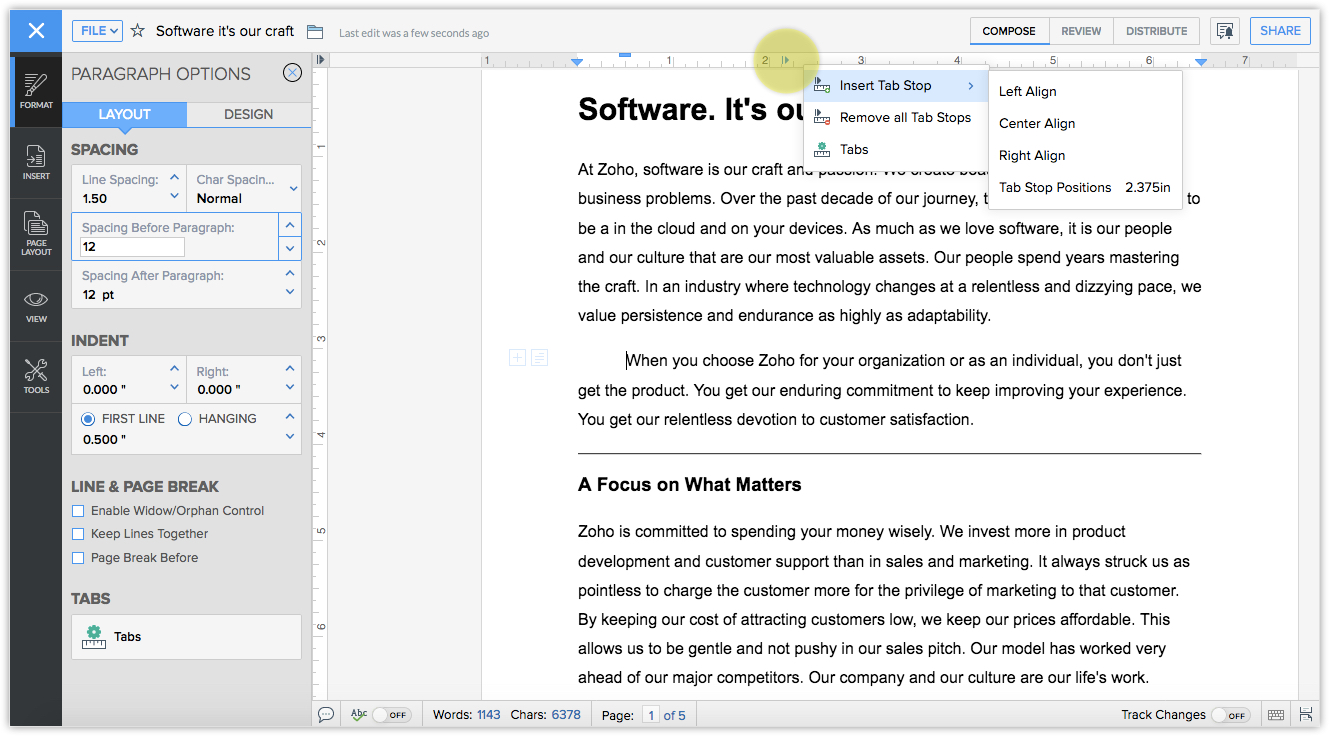Viewport: 1329px width, 736px height.
Task: Switch to the DESIGN tab
Action: (248, 114)
